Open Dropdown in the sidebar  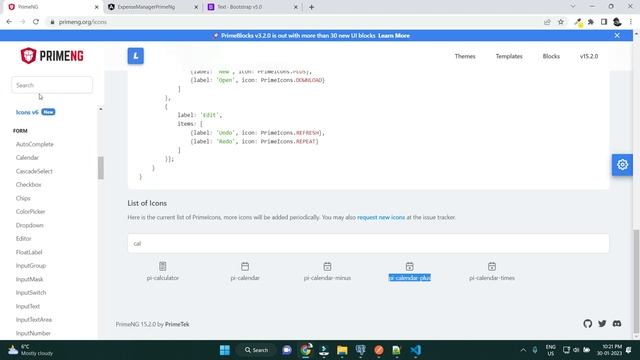(29, 225)
